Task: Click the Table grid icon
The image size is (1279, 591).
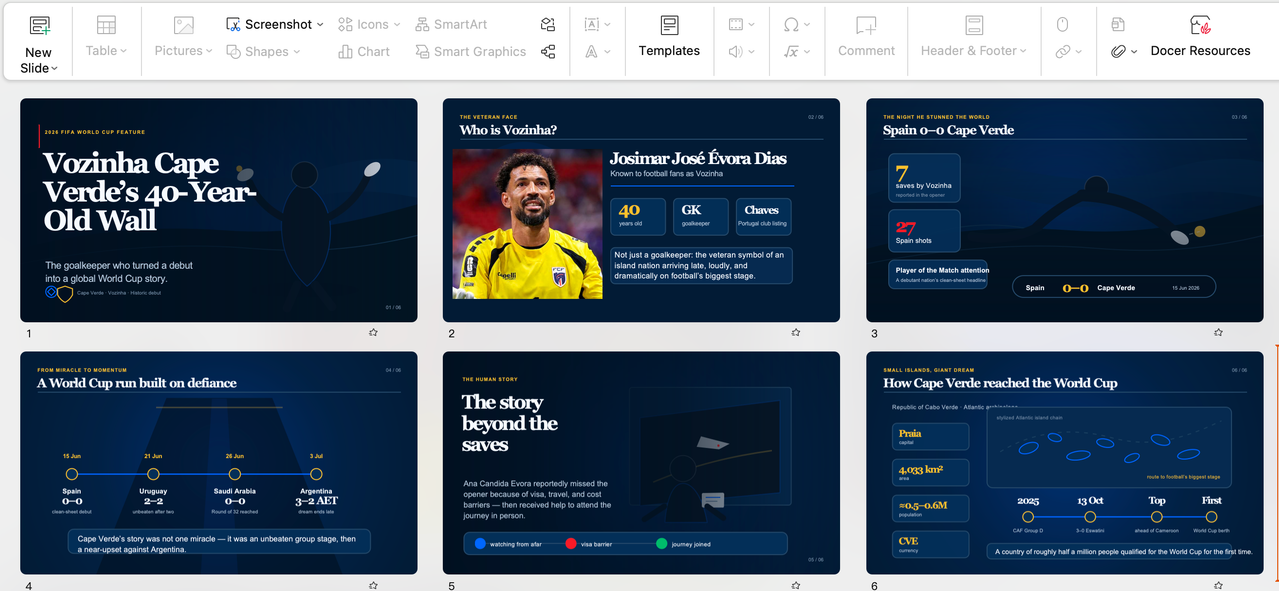Action: (x=106, y=25)
